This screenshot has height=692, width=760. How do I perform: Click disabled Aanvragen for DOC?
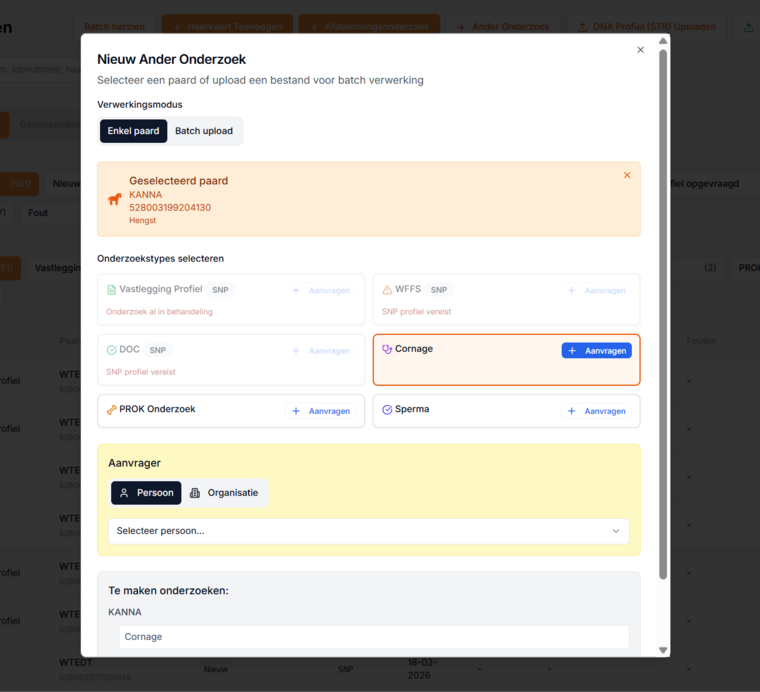click(x=321, y=350)
